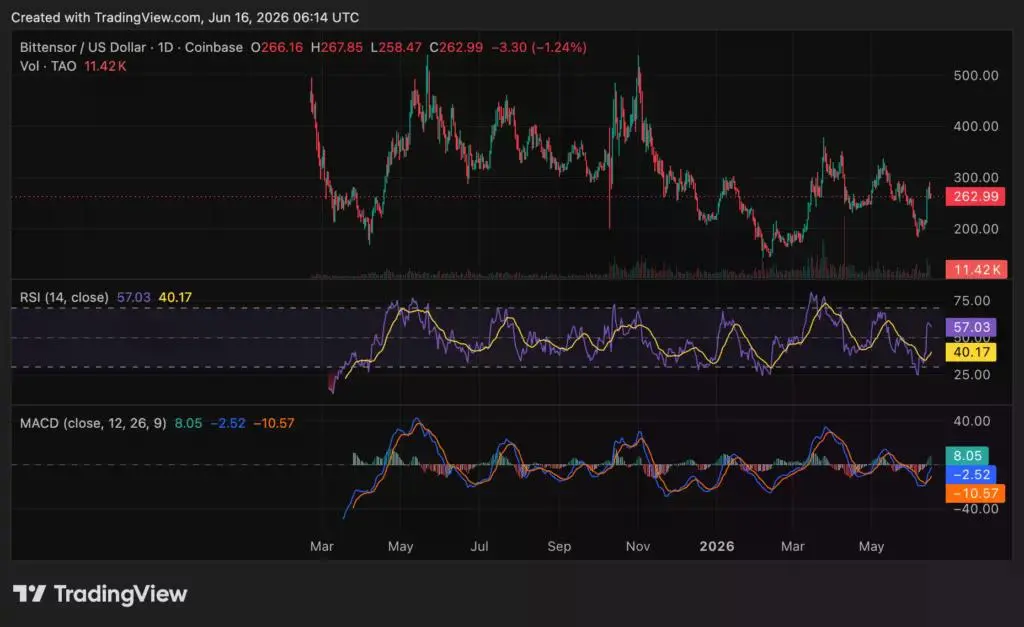Click the blue −2.52 MACD axis tag

click(x=971, y=474)
